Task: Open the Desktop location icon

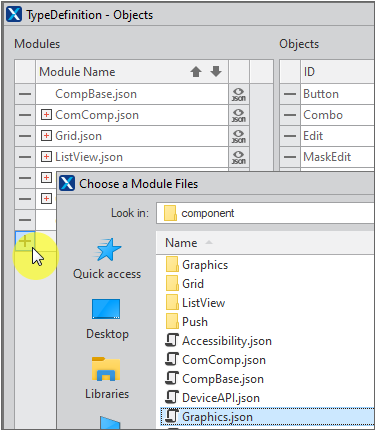Action: point(106,309)
